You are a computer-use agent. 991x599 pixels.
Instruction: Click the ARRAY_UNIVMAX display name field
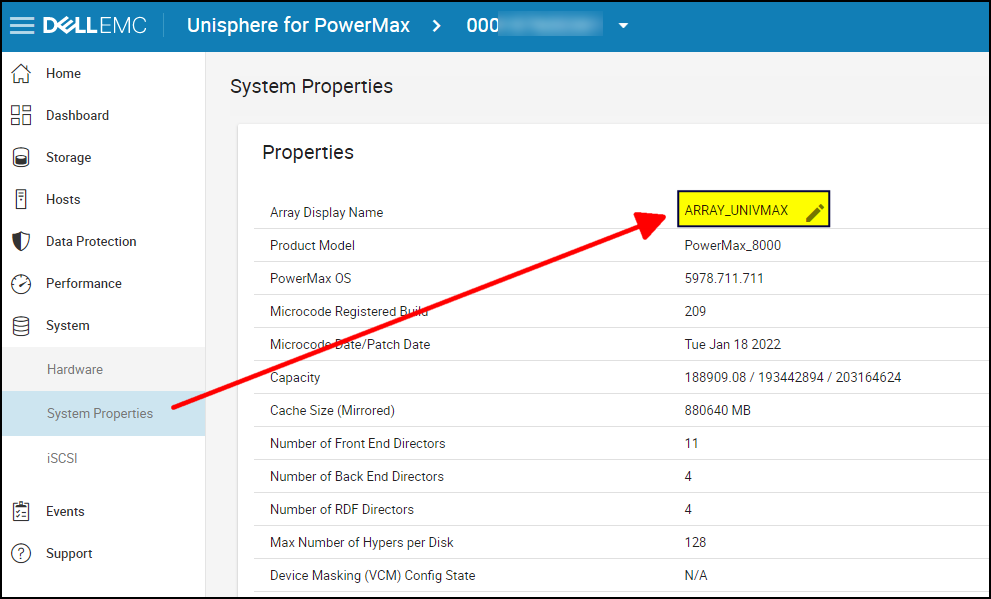(x=736, y=211)
